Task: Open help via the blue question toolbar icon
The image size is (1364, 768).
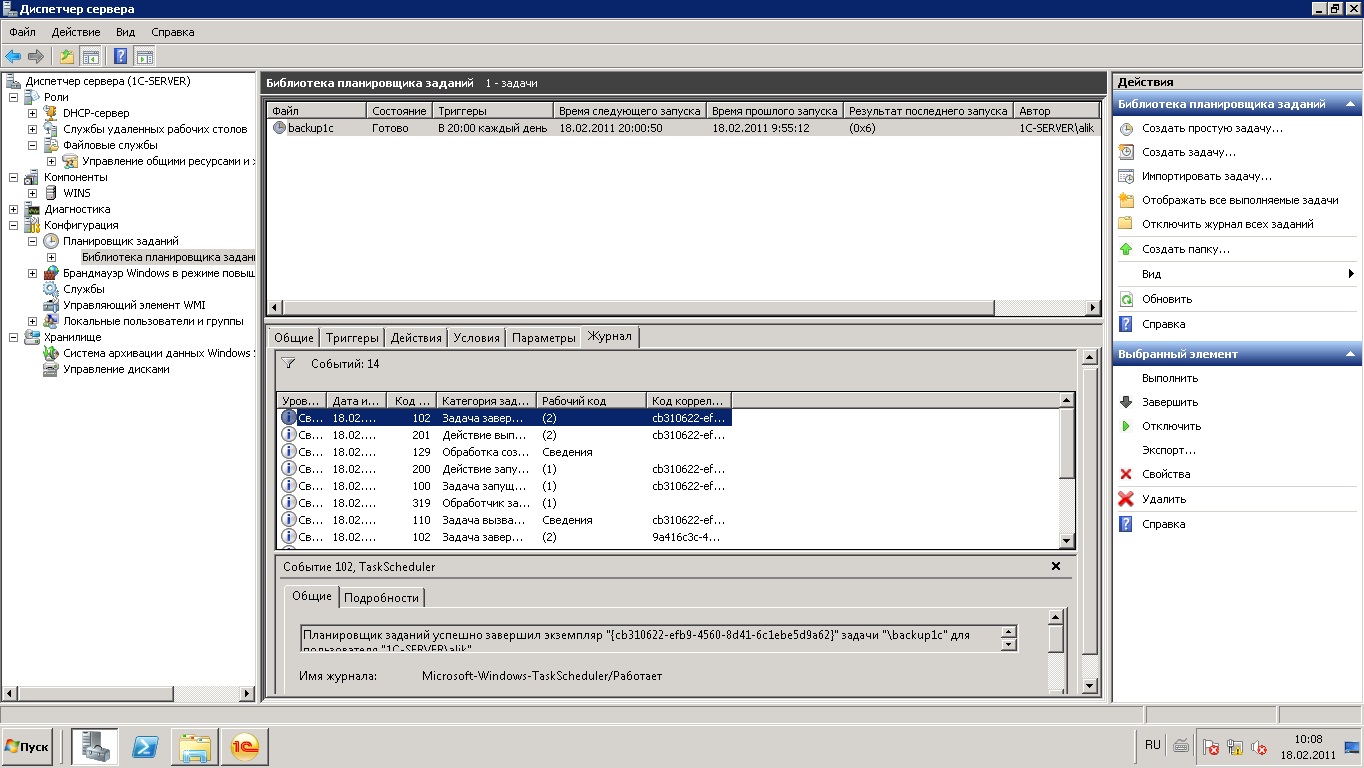Action: (121, 56)
